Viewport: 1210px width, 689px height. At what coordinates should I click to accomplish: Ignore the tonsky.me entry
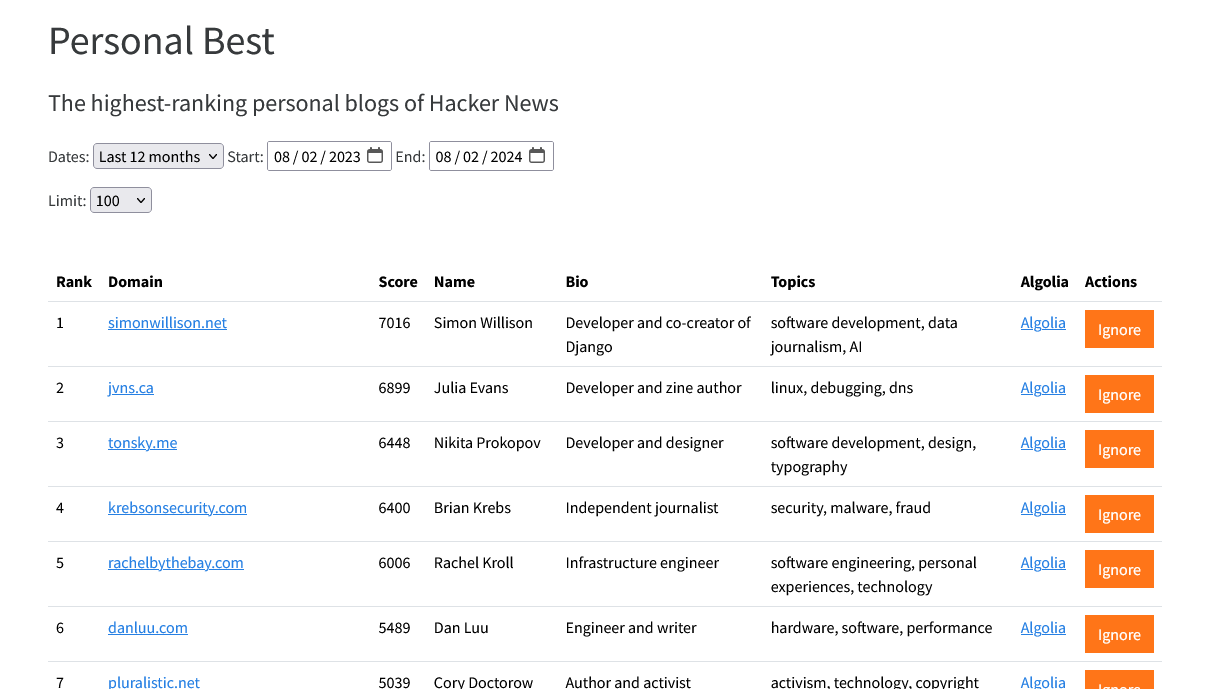(x=1119, y=450)
